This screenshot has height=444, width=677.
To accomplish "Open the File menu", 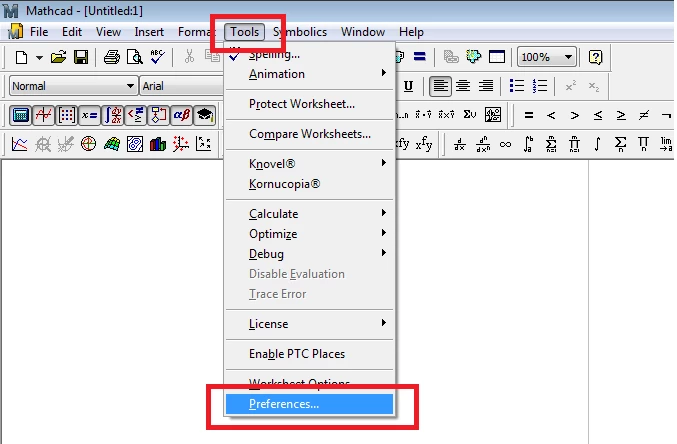I will click(x=39, y=32).
